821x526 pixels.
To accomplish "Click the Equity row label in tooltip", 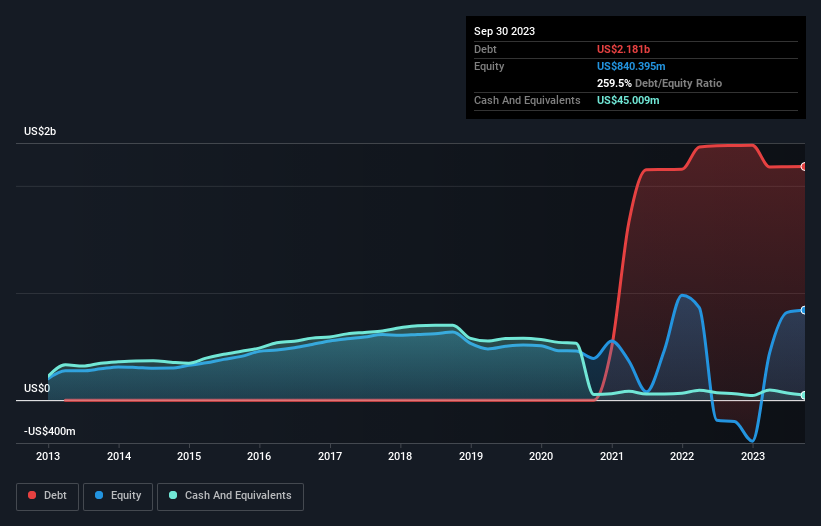I will [x=489, y=66].
